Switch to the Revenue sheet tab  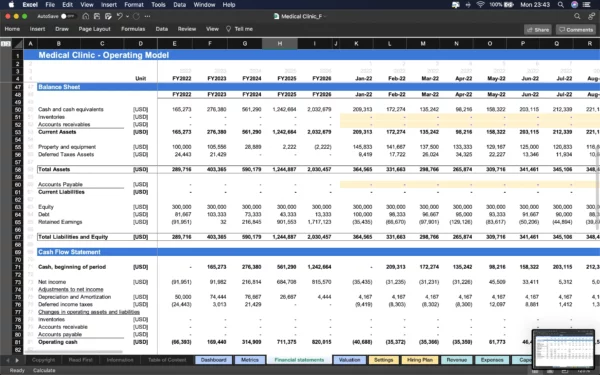[x=457, y=360]
